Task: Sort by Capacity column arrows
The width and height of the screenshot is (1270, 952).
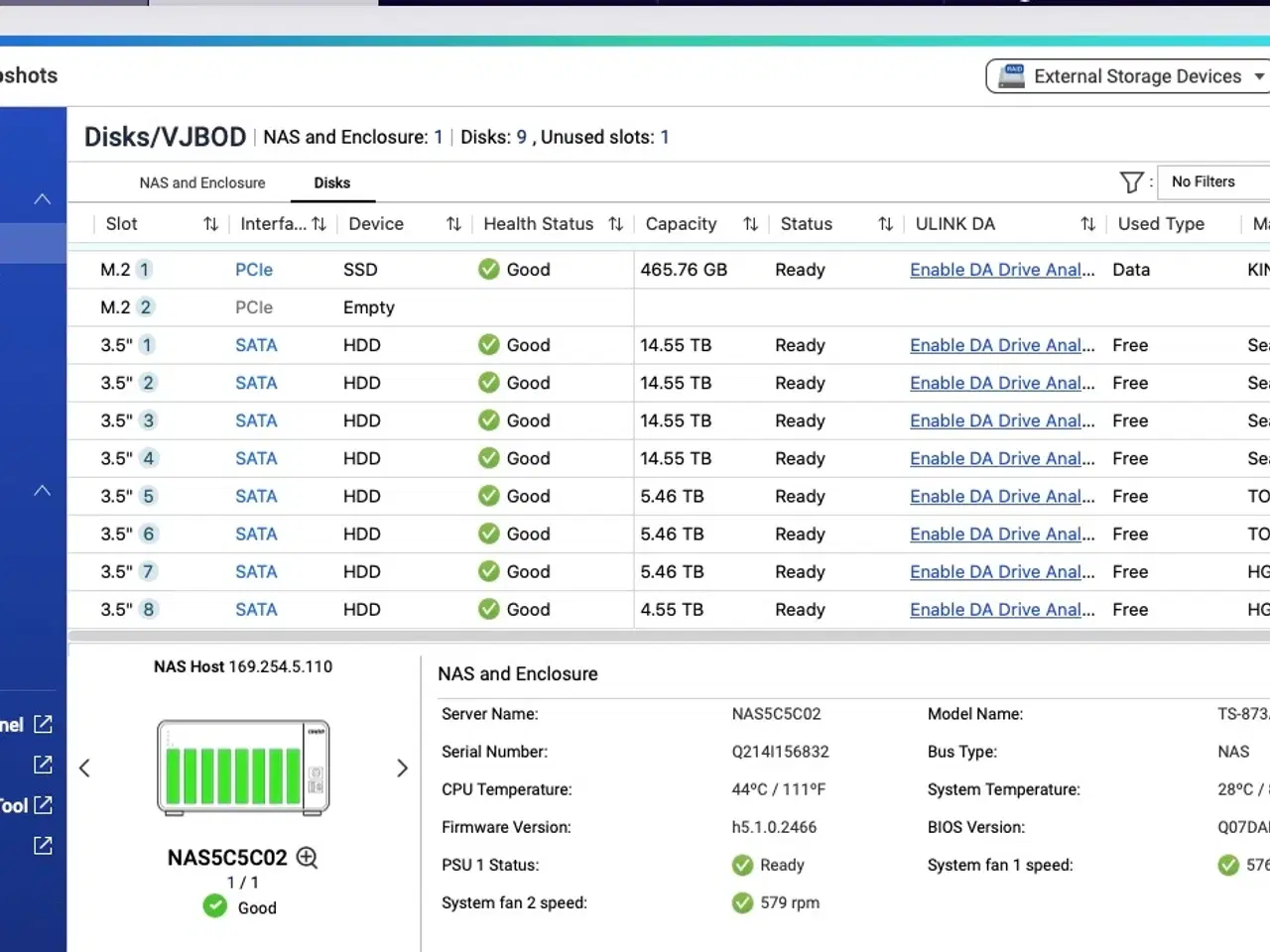Action: pyautogui.click(x=750, y=224)
